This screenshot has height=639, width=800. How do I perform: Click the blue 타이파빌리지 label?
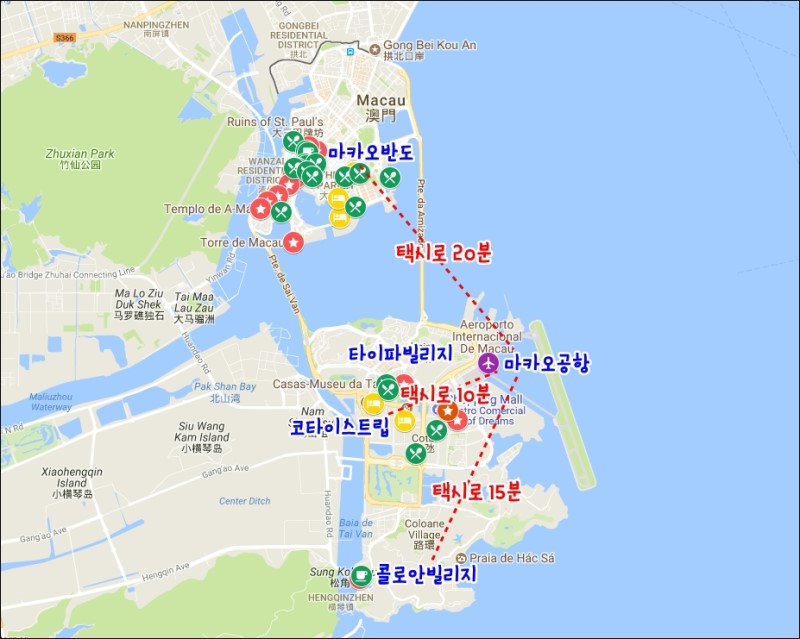pyautogui.click(x=401, y=354)
